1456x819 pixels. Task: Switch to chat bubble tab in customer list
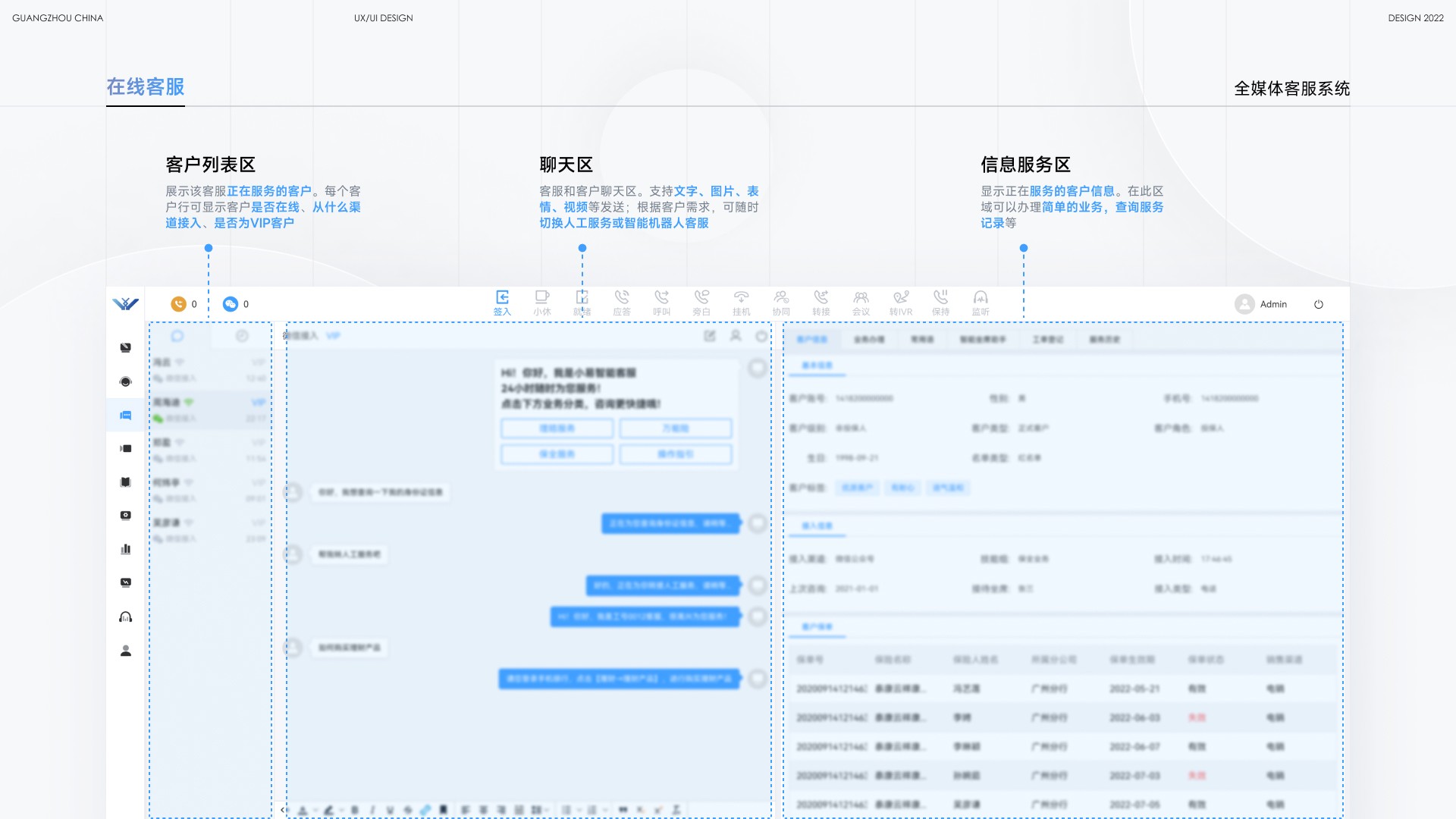pyautogui.click(x=177, y=336)
